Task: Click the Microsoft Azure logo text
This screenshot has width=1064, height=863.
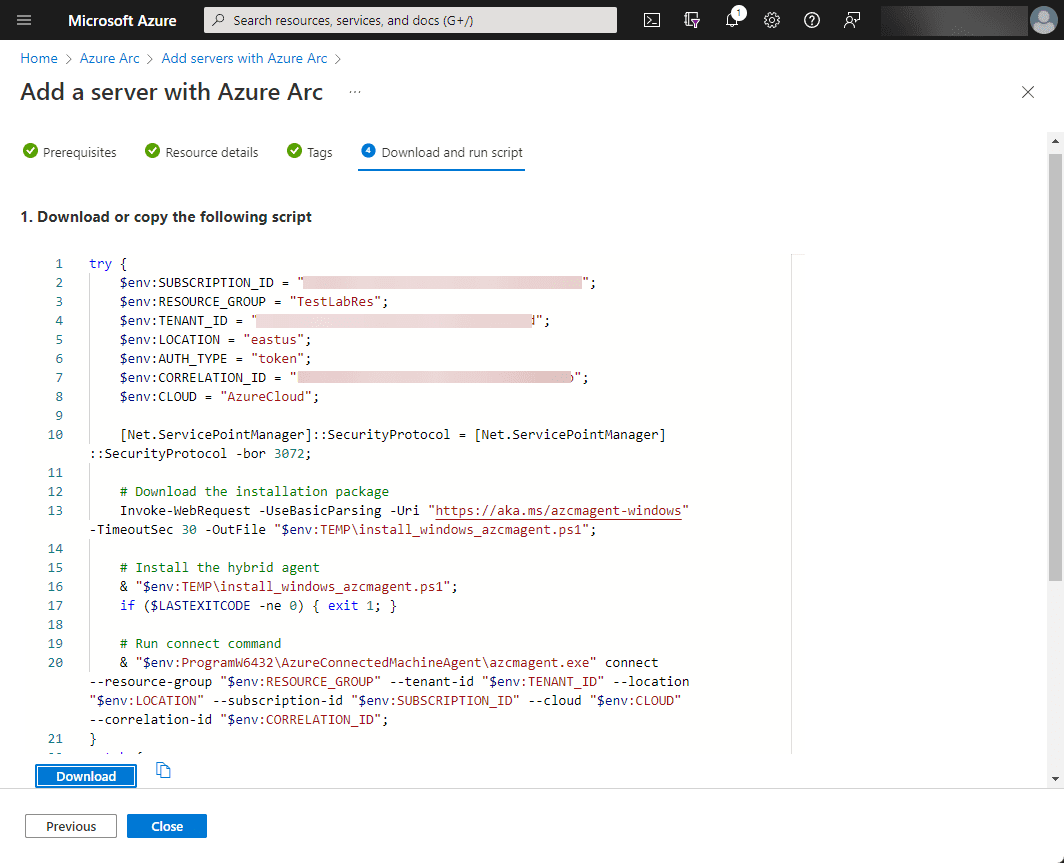Action: 122,20
